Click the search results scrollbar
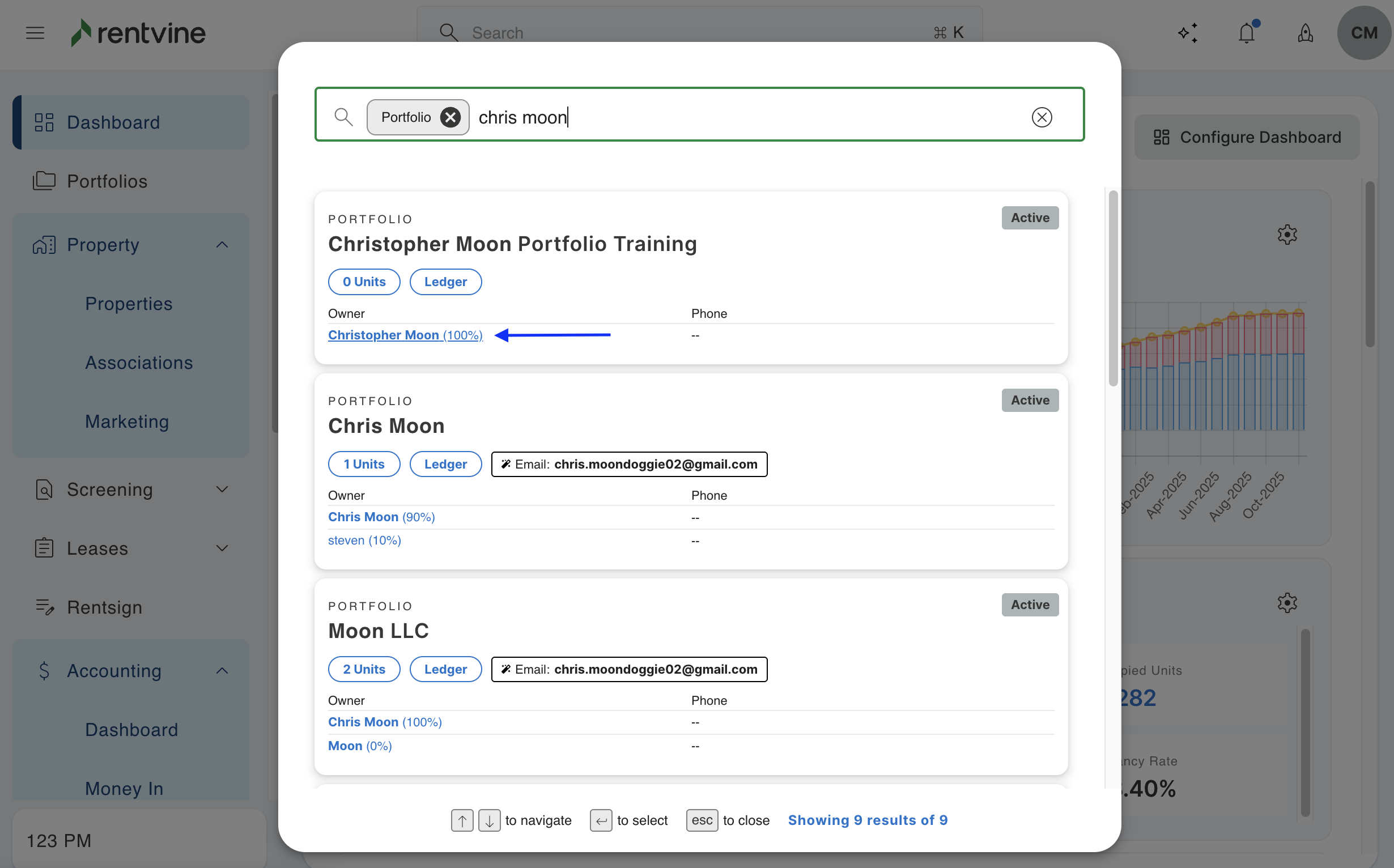The width and height of the screenshot is (1394, 868). point(1113,288)
